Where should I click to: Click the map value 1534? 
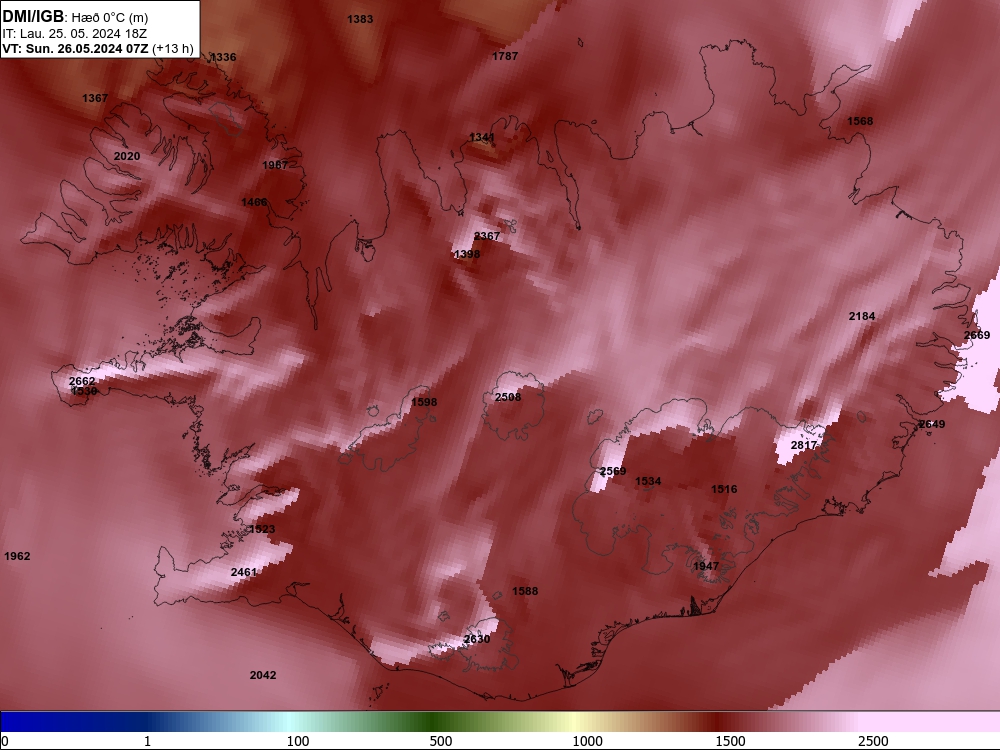648,482
